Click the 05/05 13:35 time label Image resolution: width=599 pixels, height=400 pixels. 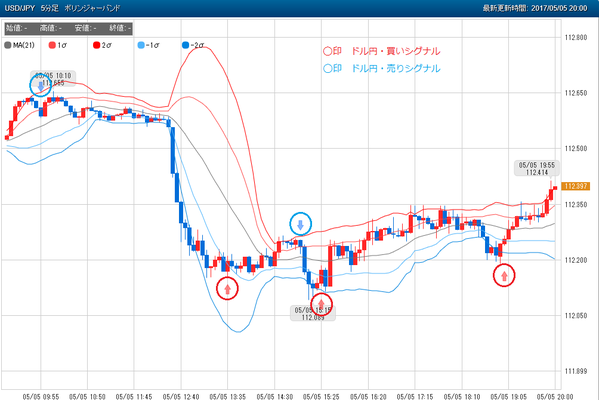pyautogui.click(x=227, y=397)
